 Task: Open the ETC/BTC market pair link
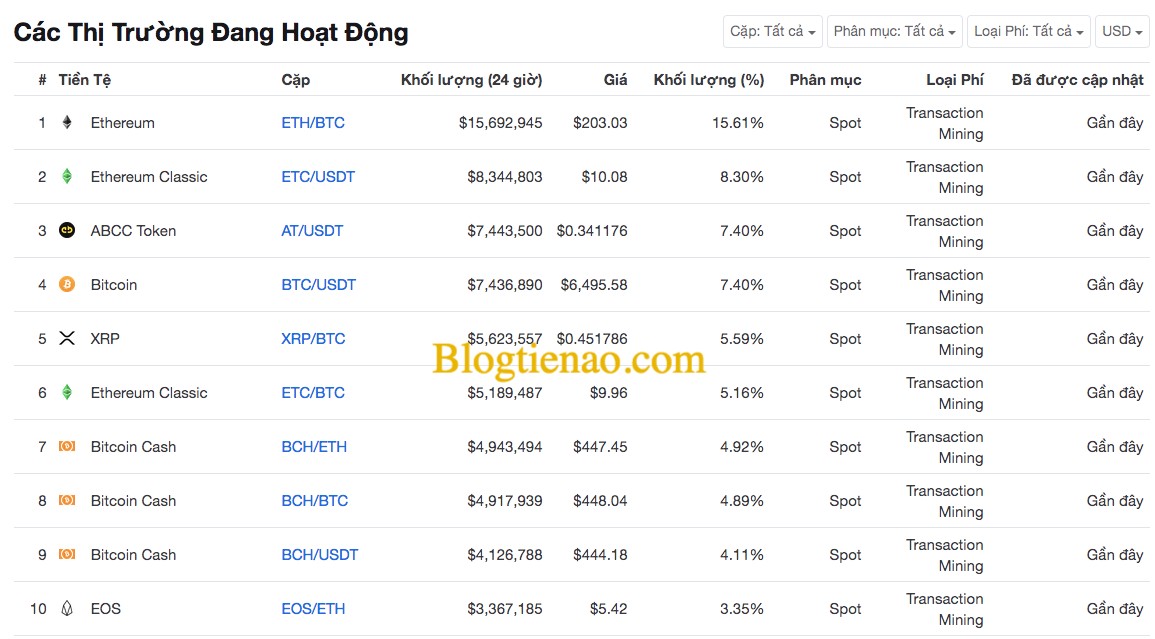coord(313,393)
